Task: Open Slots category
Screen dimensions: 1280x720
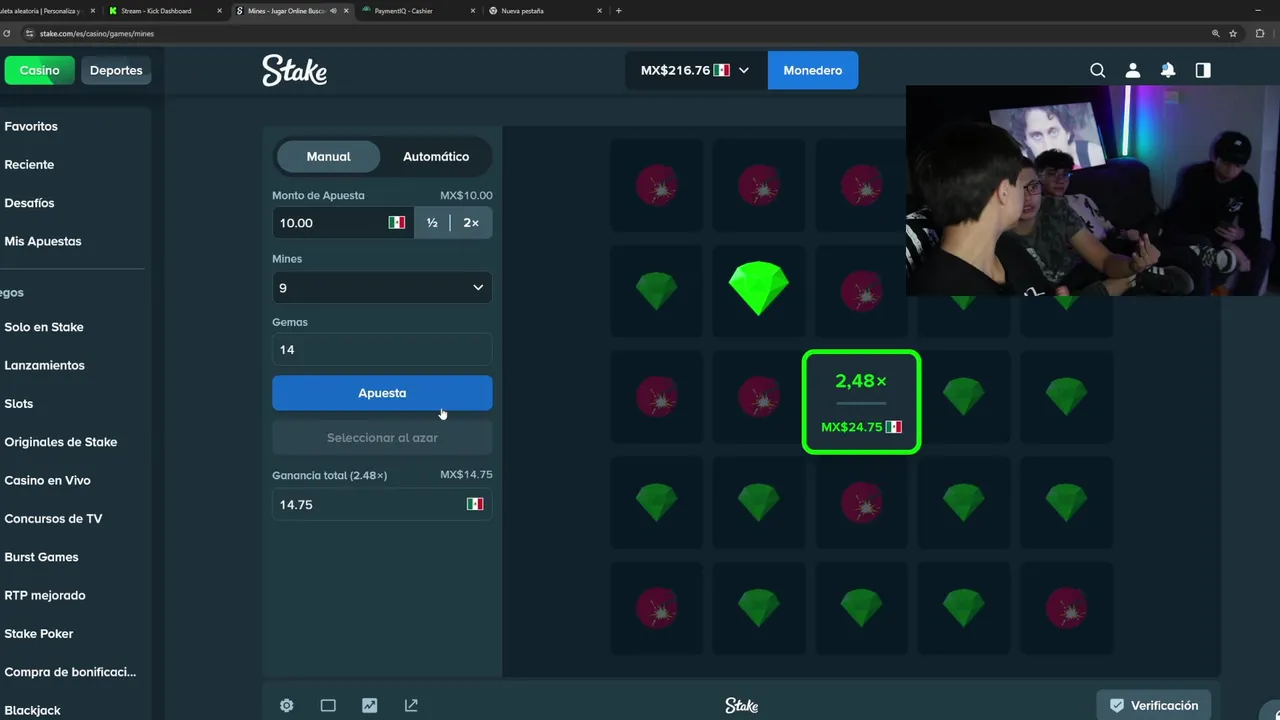Action: [x=19, y=404]
